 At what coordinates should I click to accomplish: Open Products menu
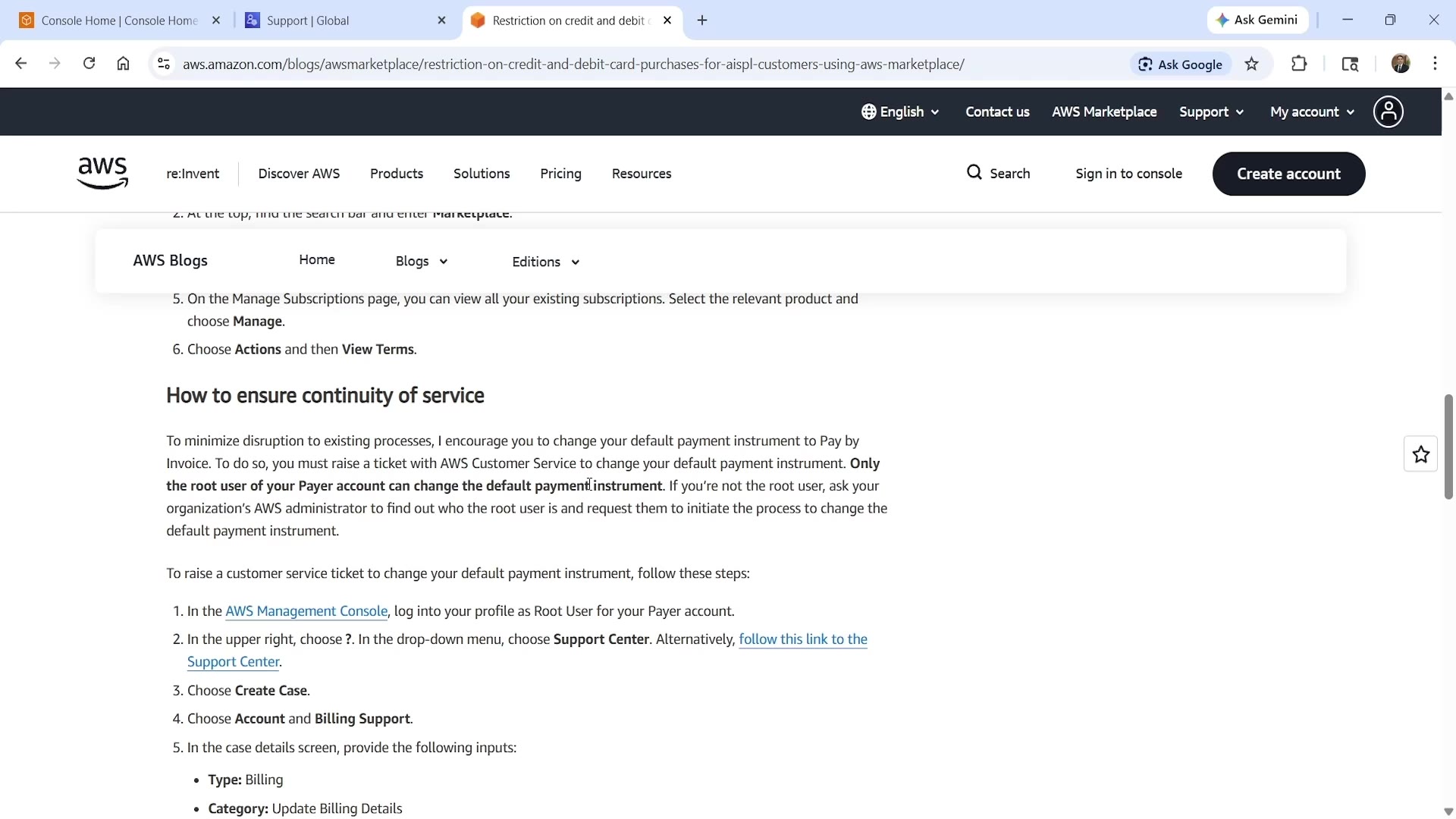(397, 174)
